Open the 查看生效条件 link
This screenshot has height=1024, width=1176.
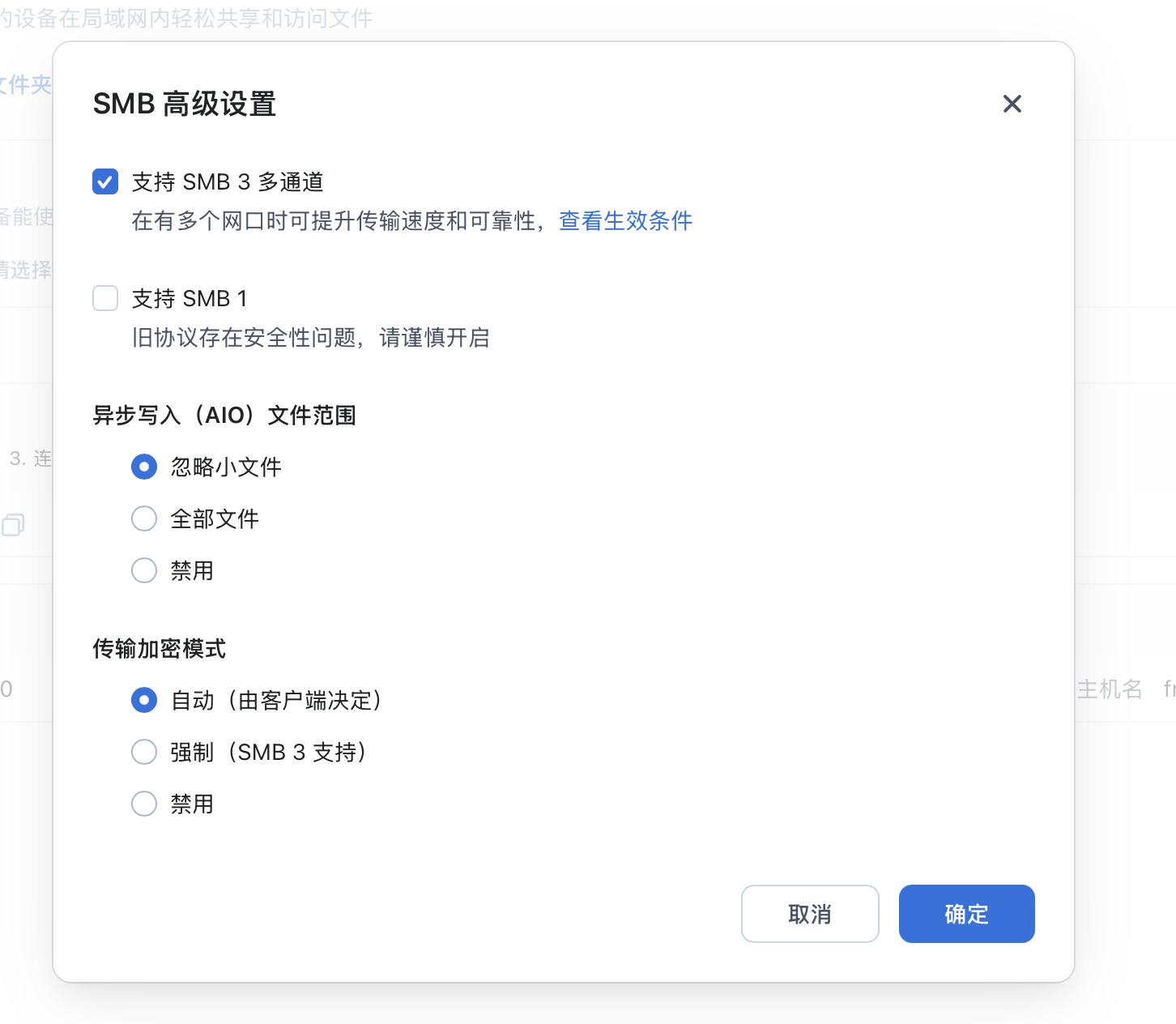[625, 220]
